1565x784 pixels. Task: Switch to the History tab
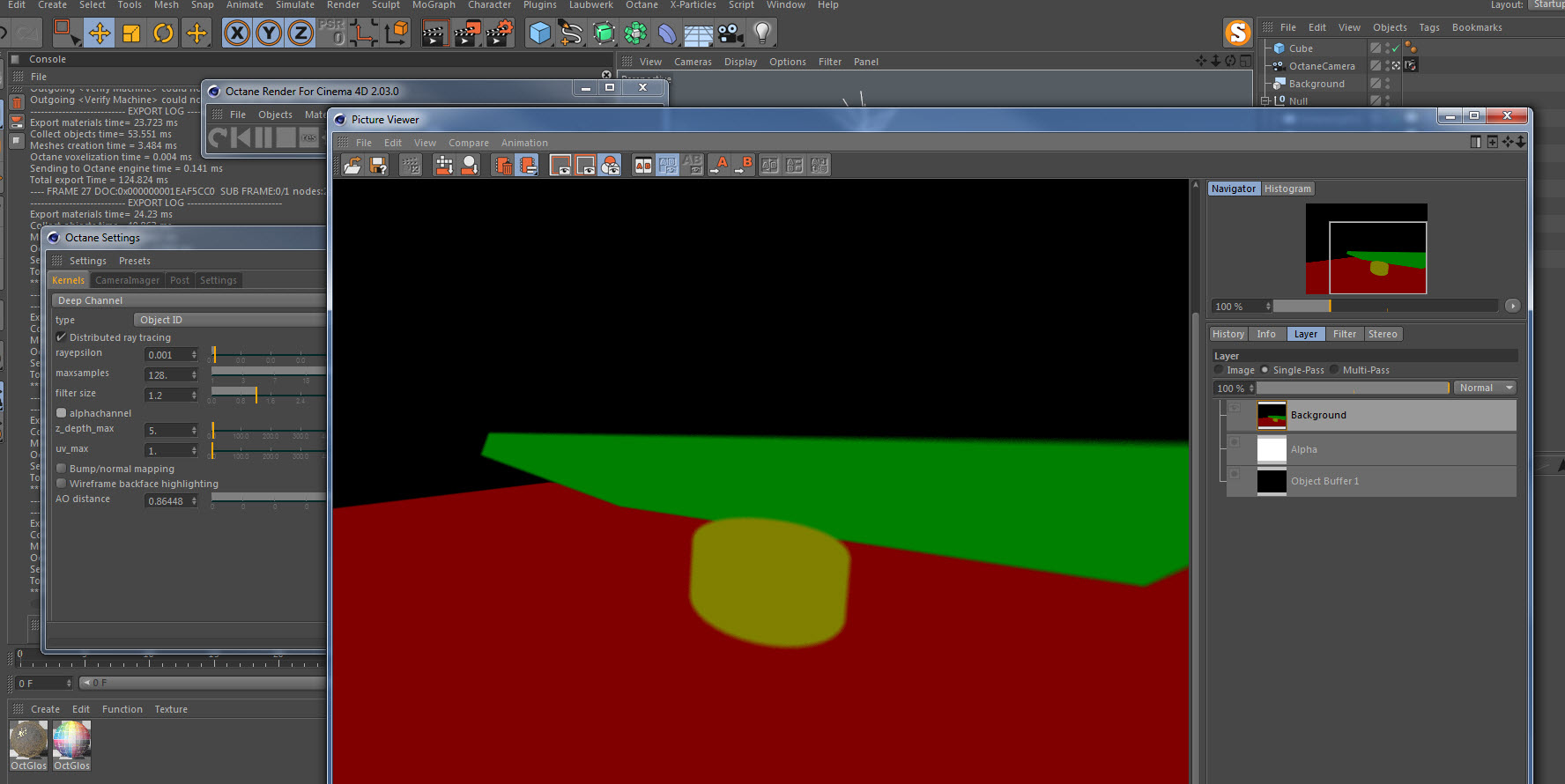click(x=1228, y=334)
